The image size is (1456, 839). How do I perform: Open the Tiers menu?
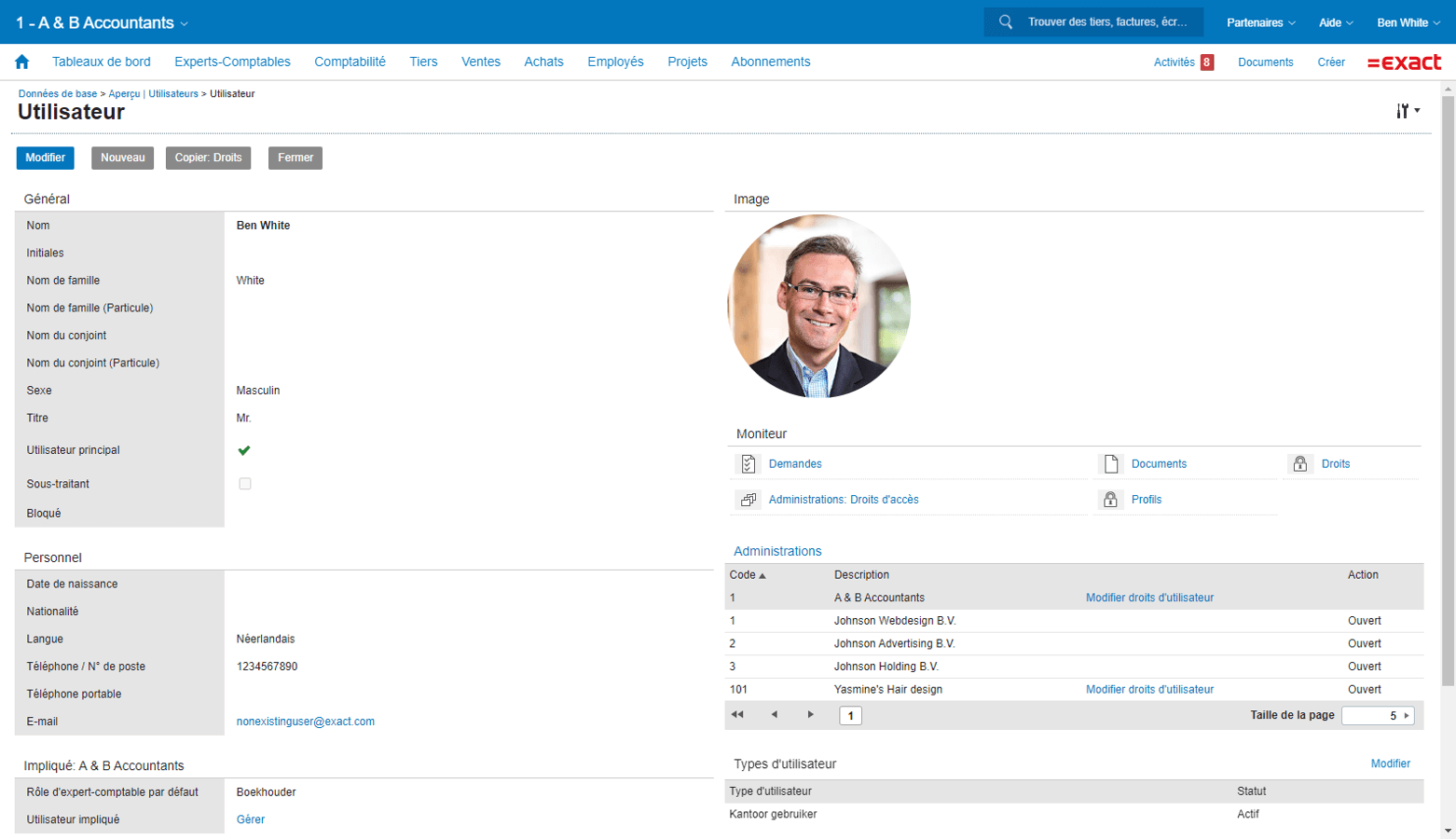tap(423, 62)
